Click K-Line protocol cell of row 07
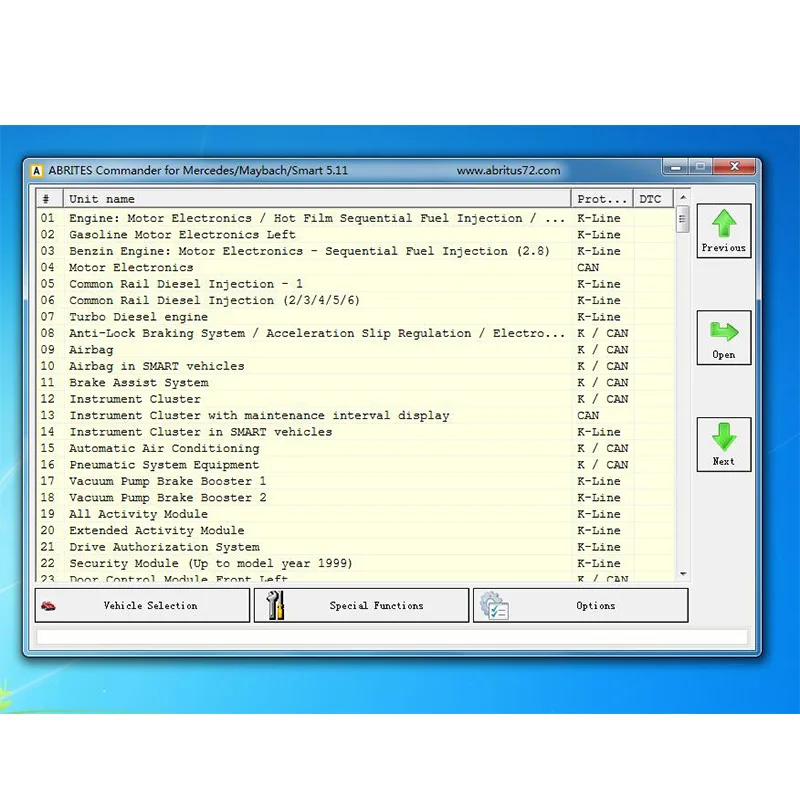The width and height of the screenshot is (800, 800). coord(603,316)
